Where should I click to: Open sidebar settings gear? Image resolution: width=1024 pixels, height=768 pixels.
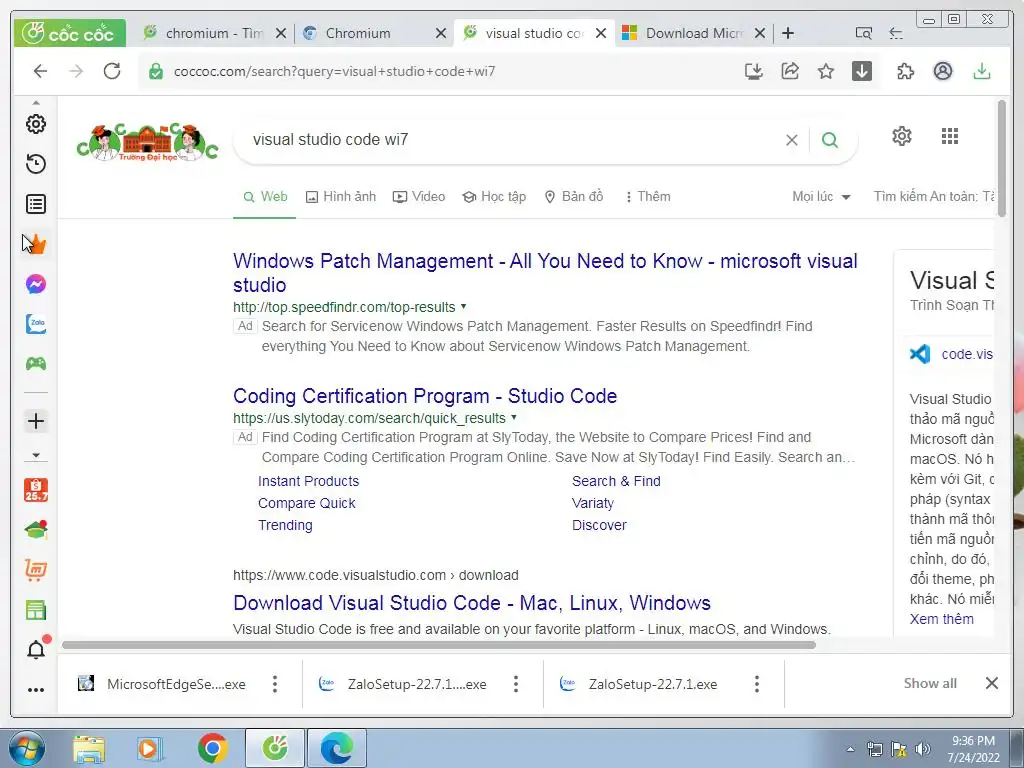coord(36,124)
